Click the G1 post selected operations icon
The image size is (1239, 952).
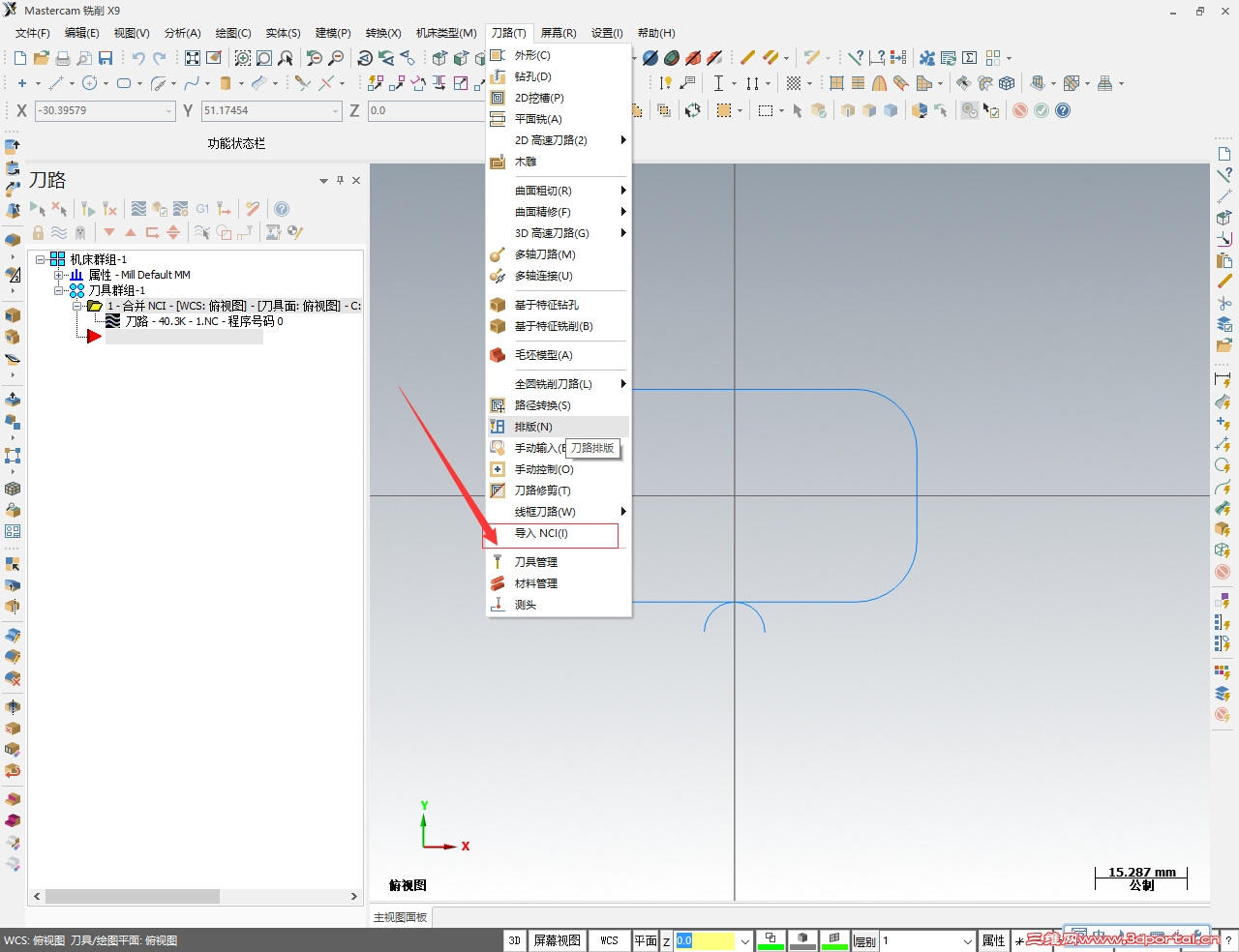tap(202, 209)
